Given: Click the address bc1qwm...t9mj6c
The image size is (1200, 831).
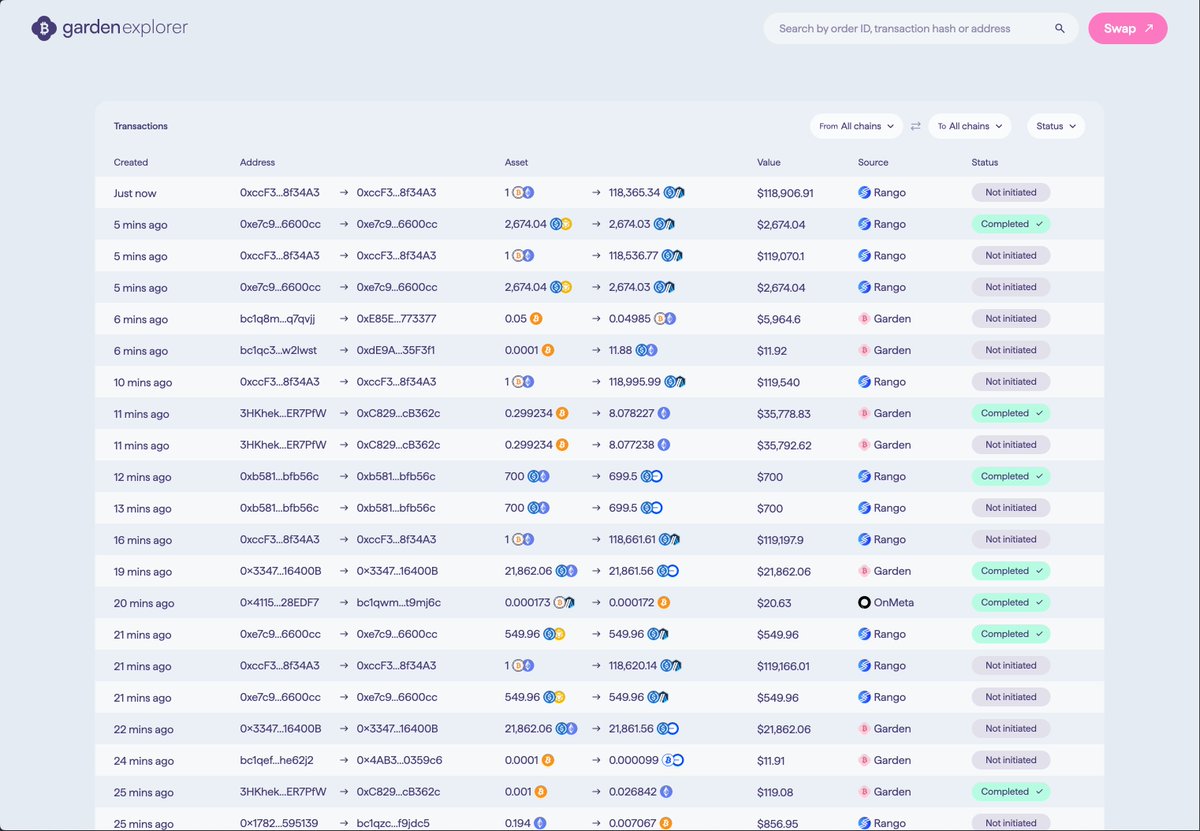Looking at the screenshot, I should click(x=398, y=603).
